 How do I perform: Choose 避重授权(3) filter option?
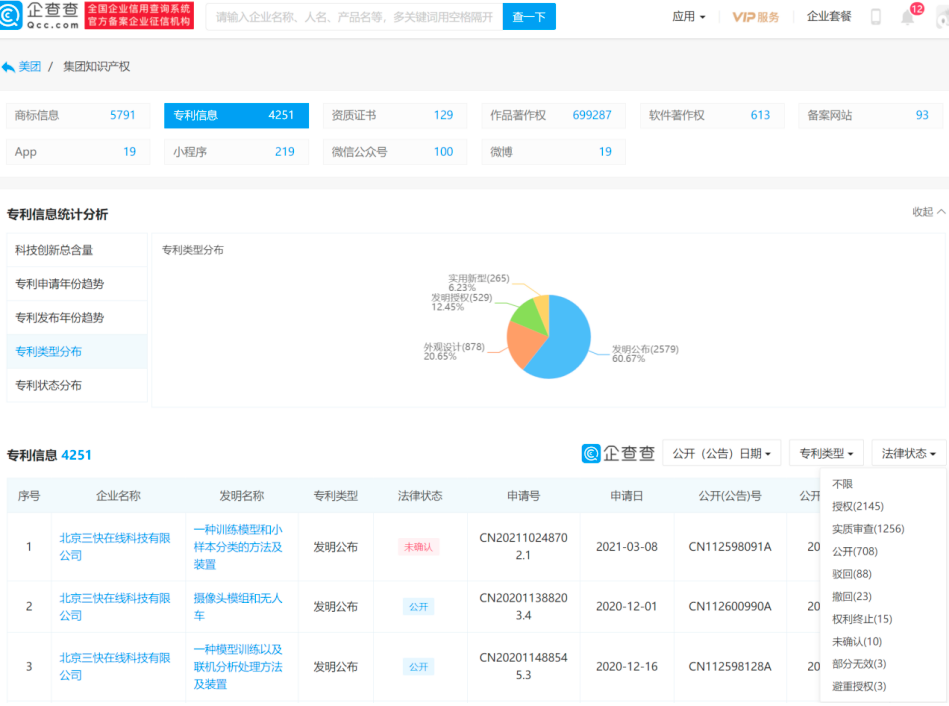(x=859, y=686)
